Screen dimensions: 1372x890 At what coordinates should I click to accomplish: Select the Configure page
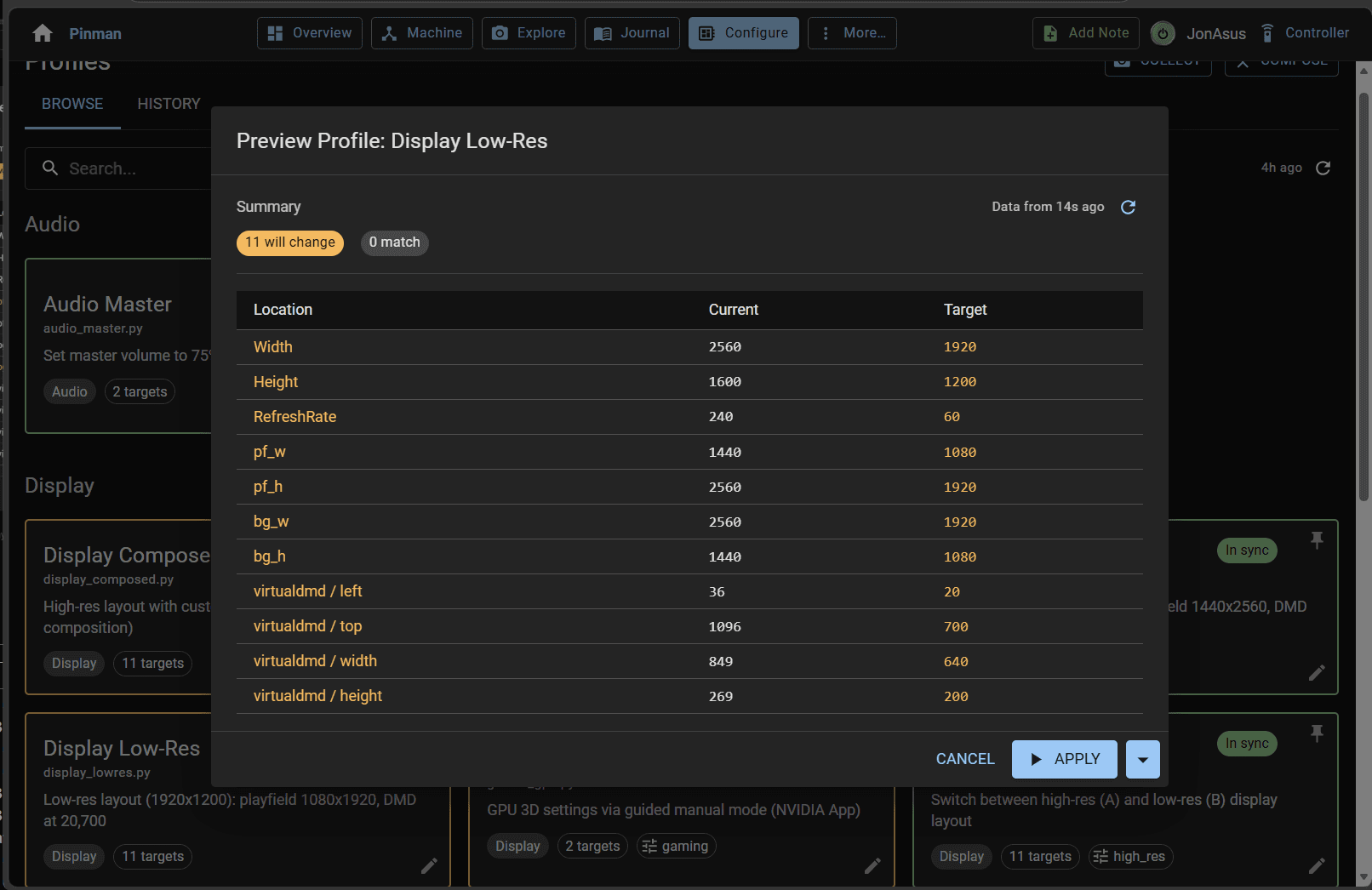click(x=744, y=33)
